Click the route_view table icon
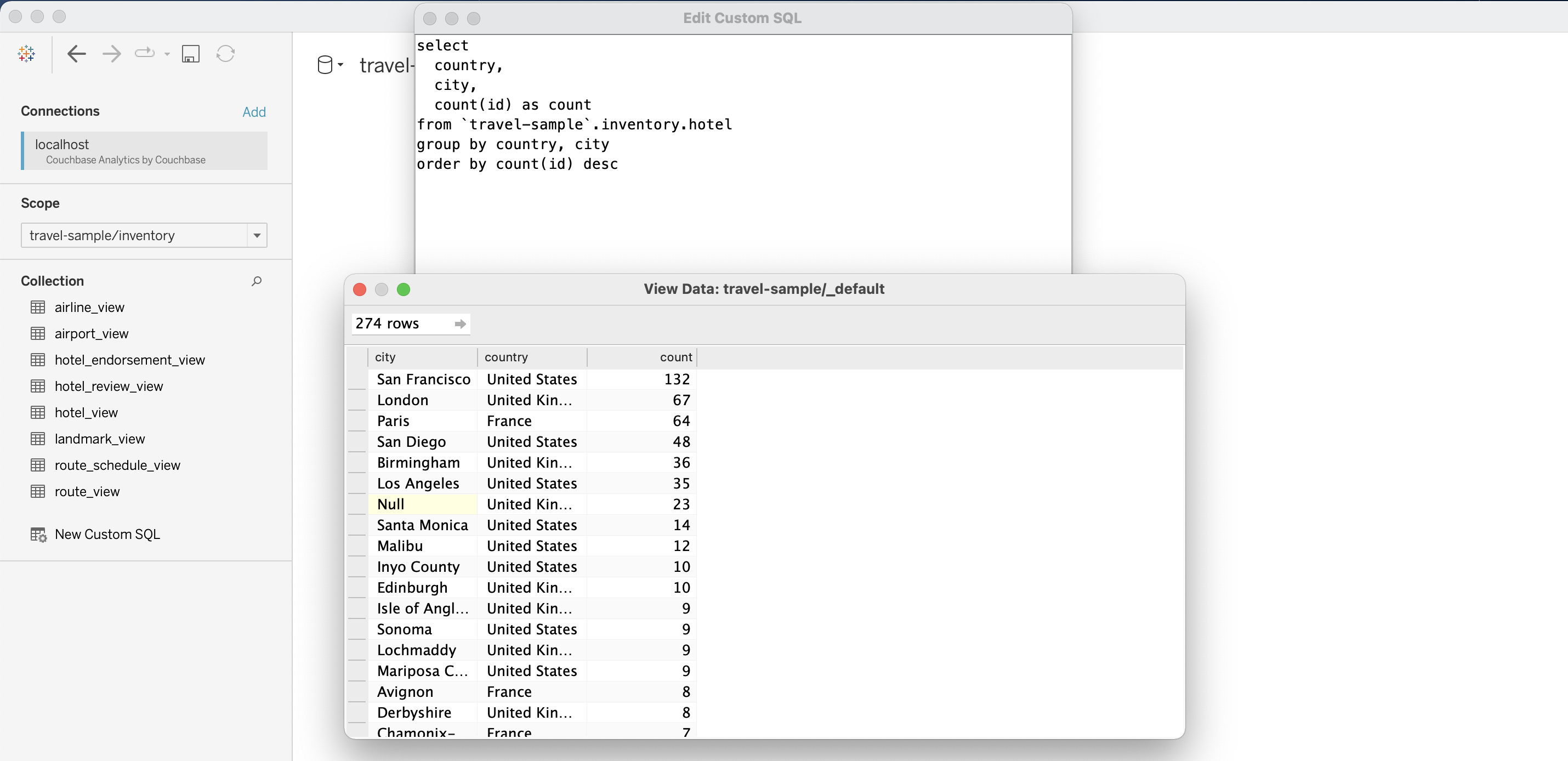The height and width of the screenshot is (761, 1568). [x=38, y=491]
